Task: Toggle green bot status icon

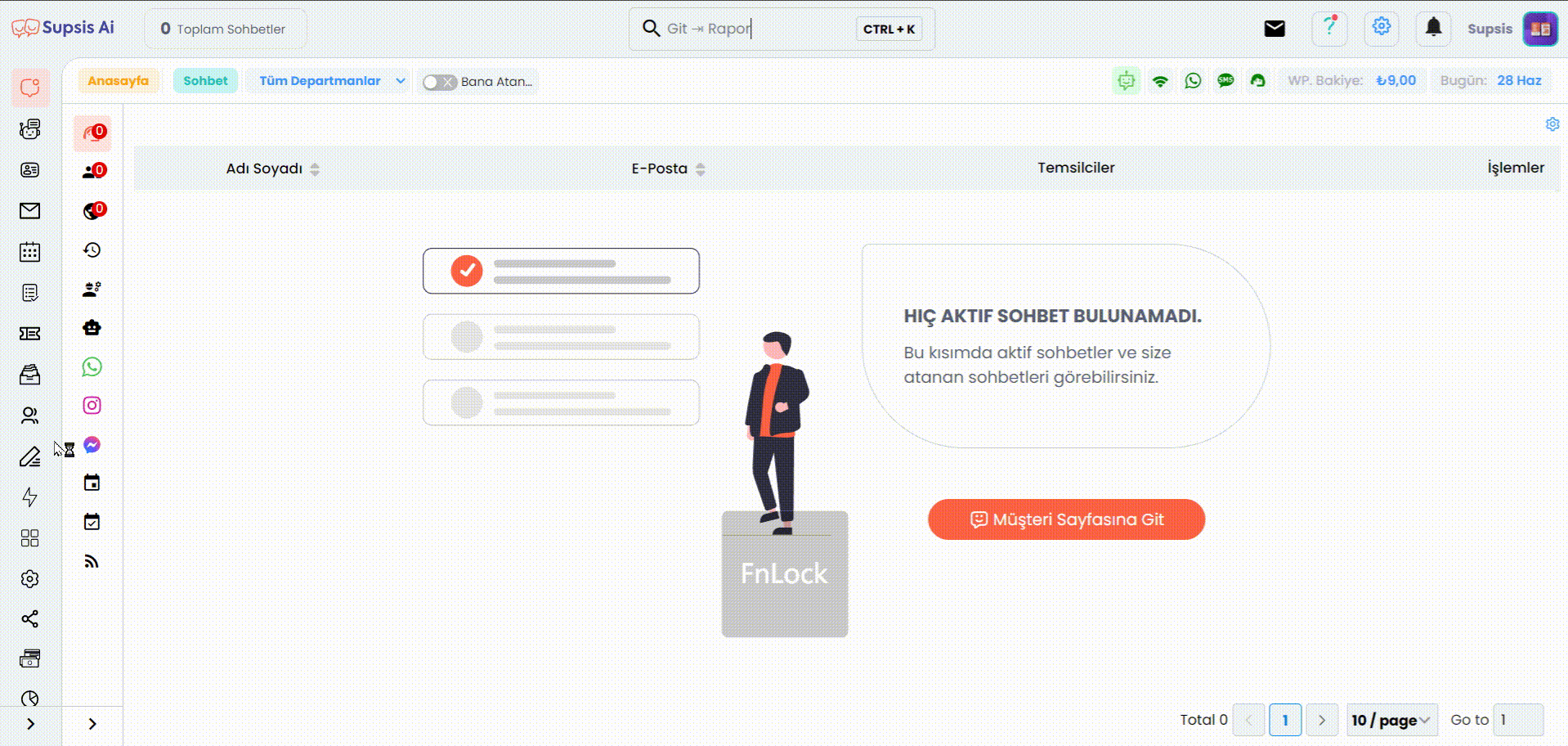Action: click(1126, 81)
